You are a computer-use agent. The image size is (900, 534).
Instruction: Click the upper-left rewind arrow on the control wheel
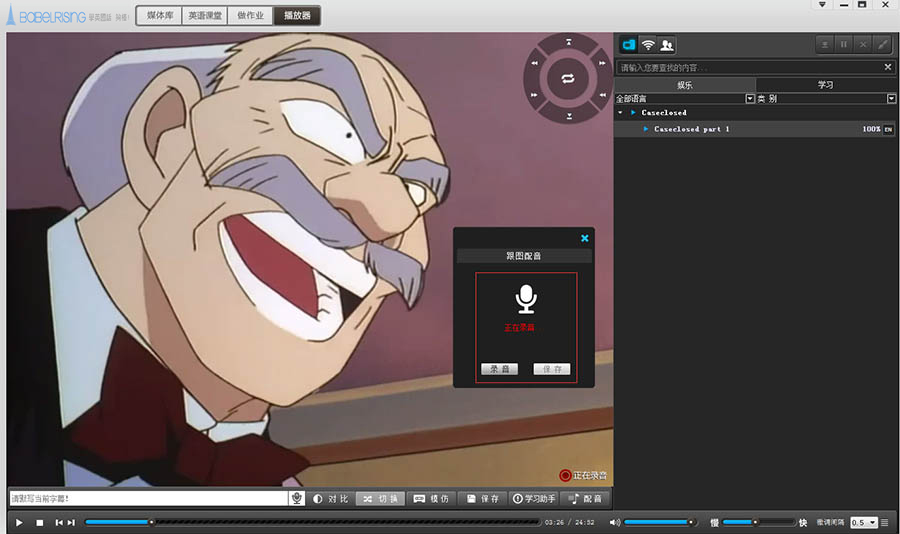pos(534,63)
